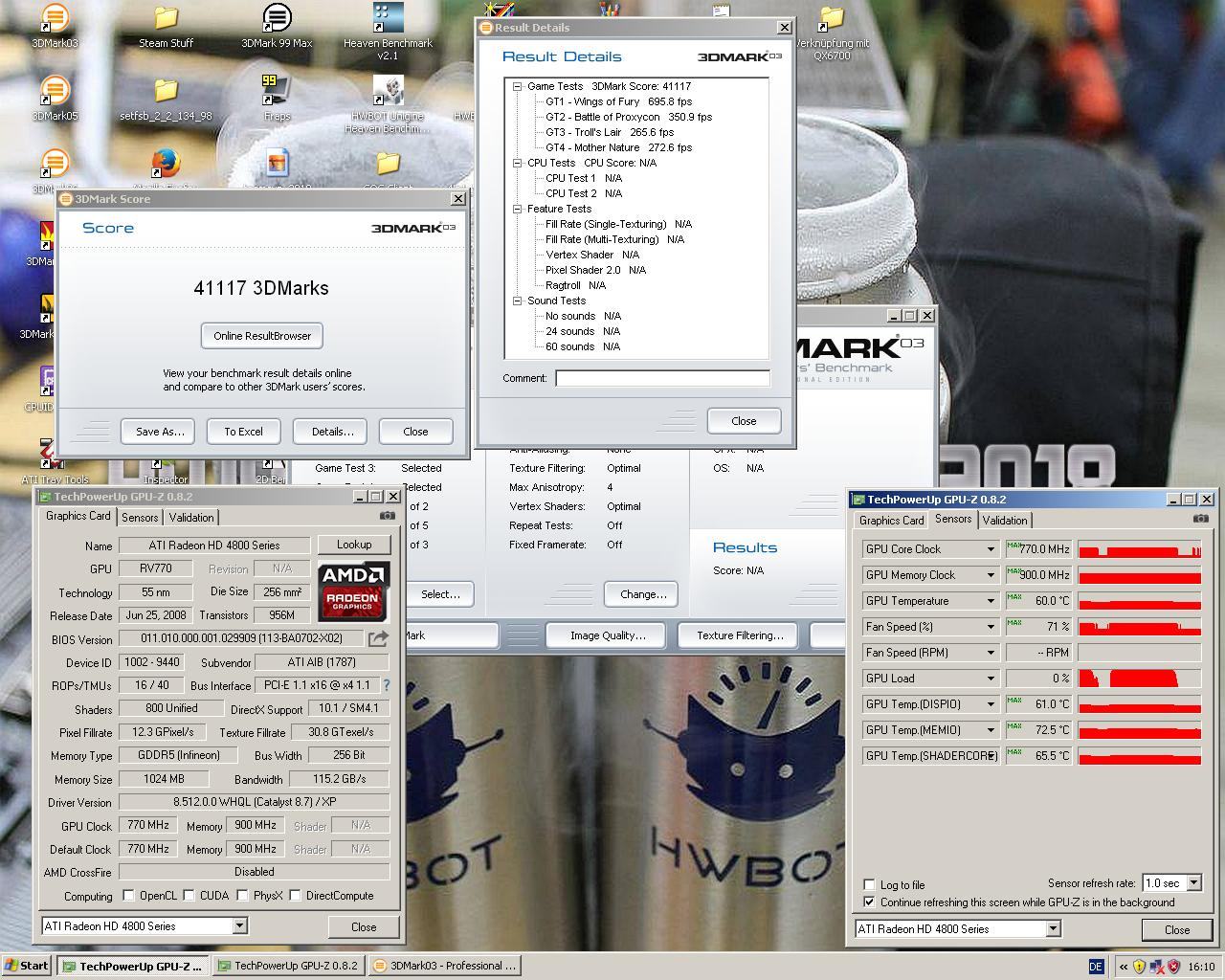1225x980 pixels.
Task: Toggle the CUDA checkbox
Action: coord(189,896)
